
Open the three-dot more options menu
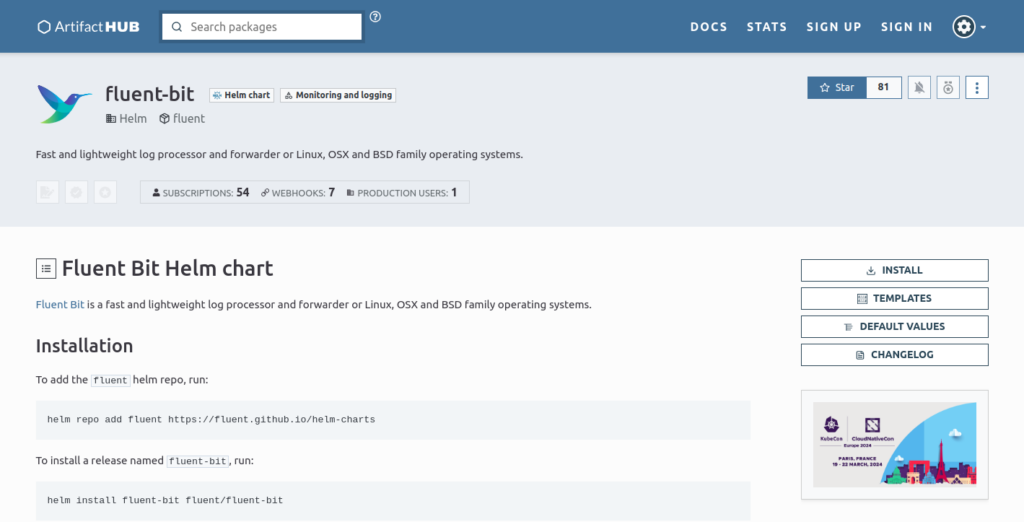pos(977,88)
